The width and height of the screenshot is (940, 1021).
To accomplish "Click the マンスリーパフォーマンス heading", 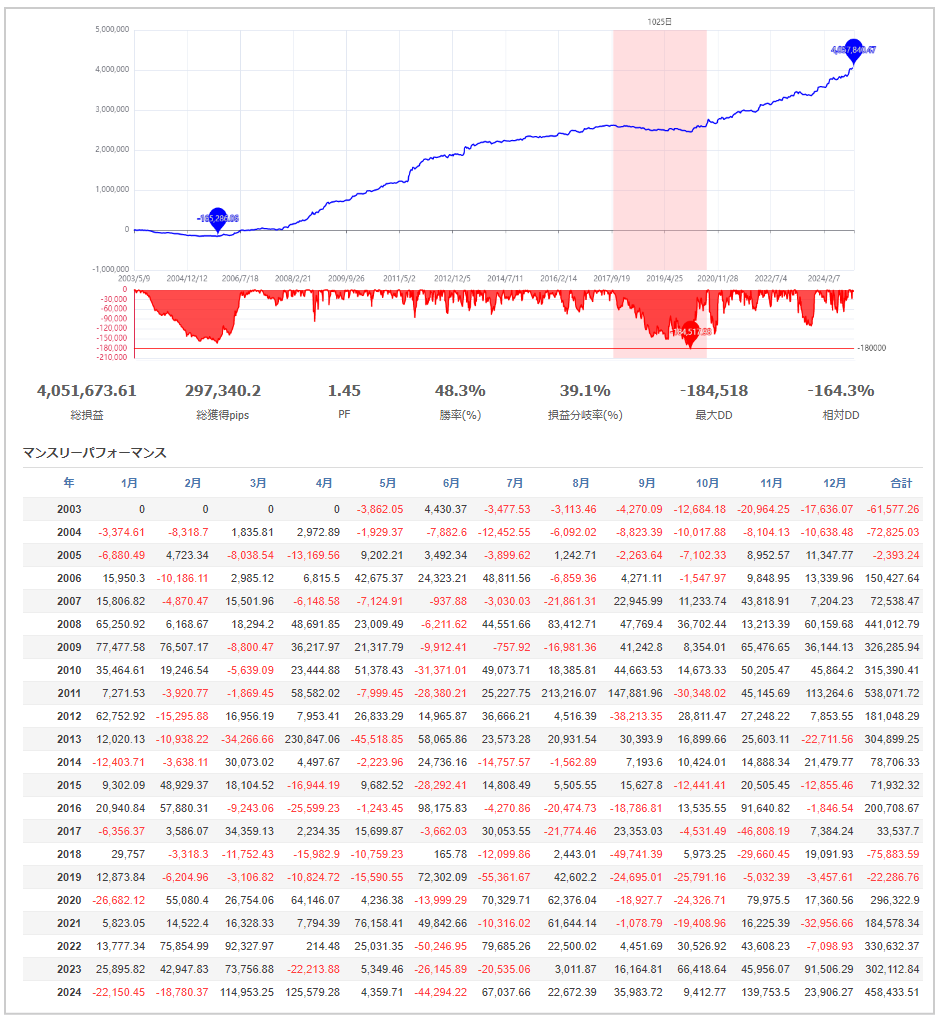I will [x=94, y=453].
